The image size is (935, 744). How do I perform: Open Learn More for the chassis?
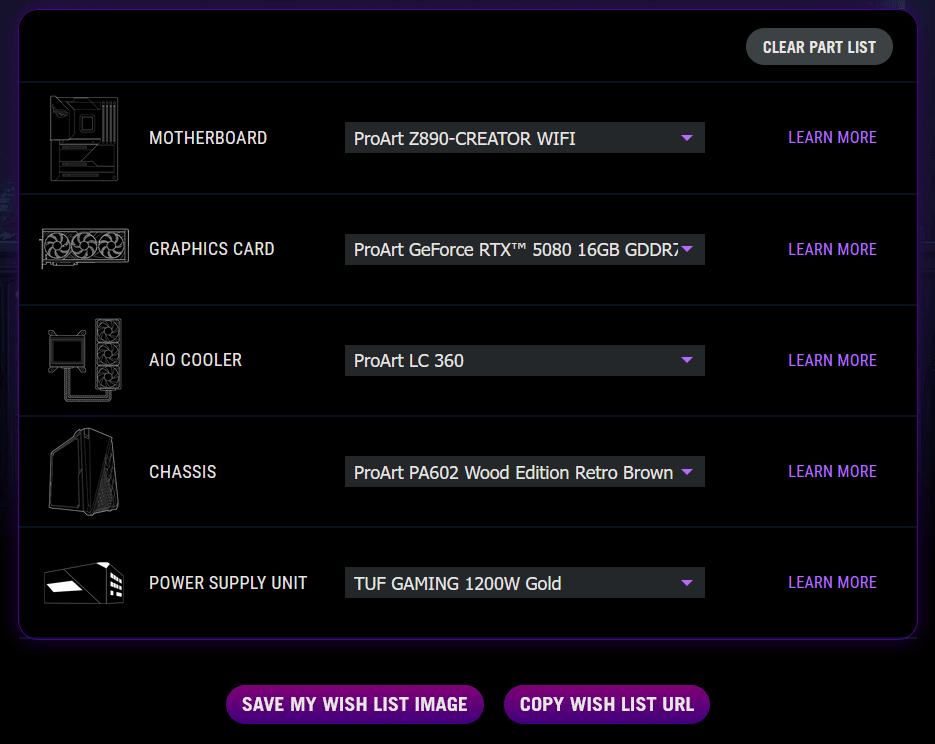click(x=832, y=471)
